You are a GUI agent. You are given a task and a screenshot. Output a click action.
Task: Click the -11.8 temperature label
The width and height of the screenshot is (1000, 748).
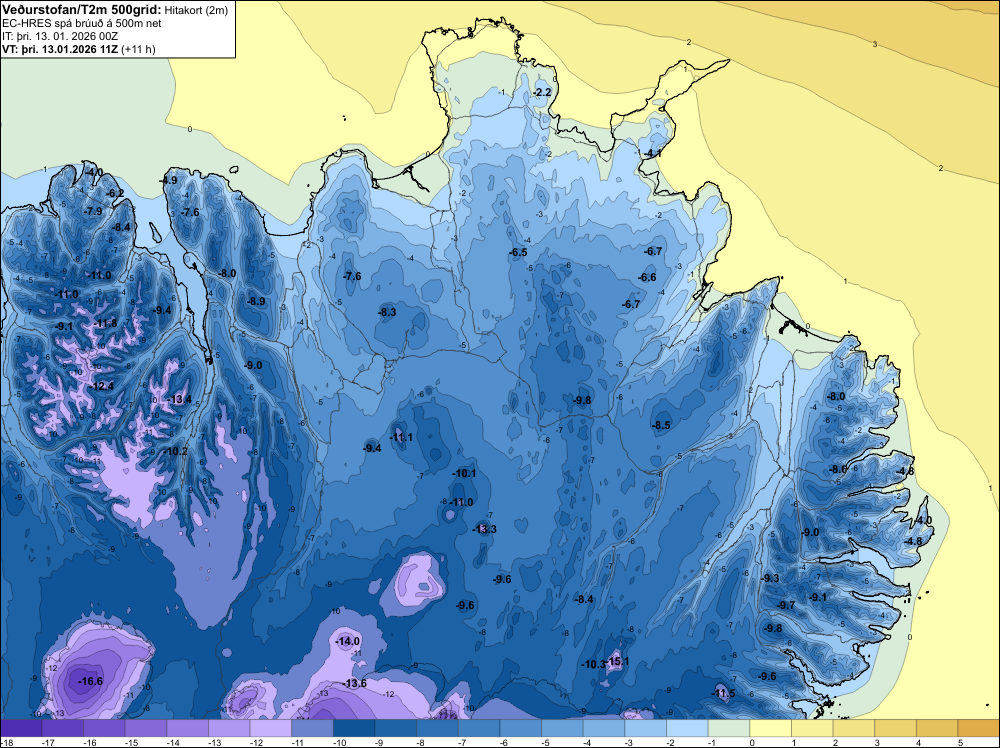click(x=105, y=323)
